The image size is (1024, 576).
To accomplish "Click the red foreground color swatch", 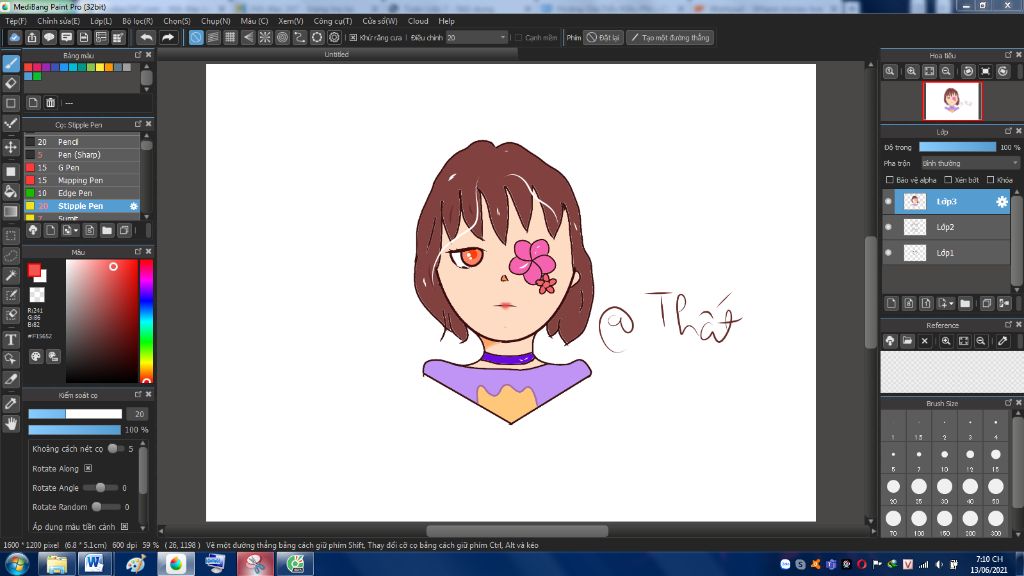I will [34, 270].
